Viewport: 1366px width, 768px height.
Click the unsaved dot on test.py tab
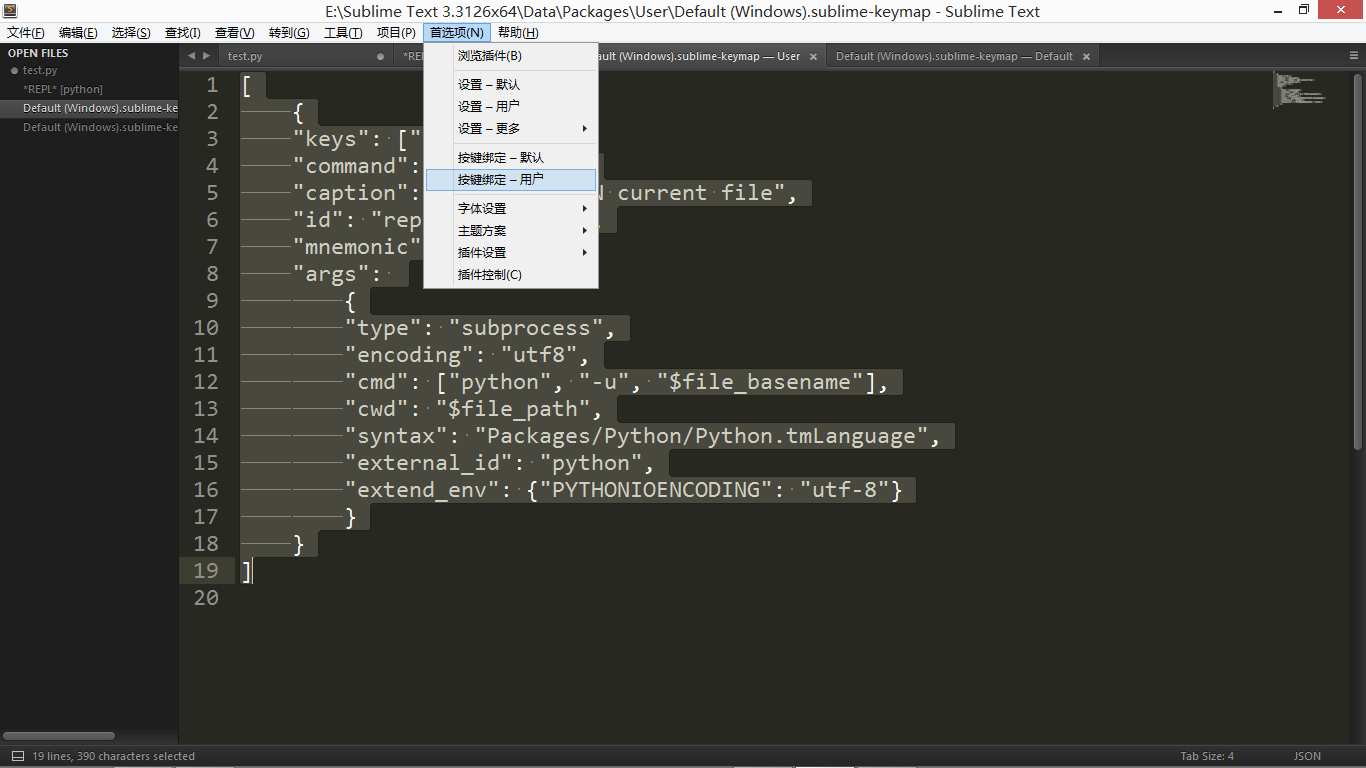tap(380, 57)
